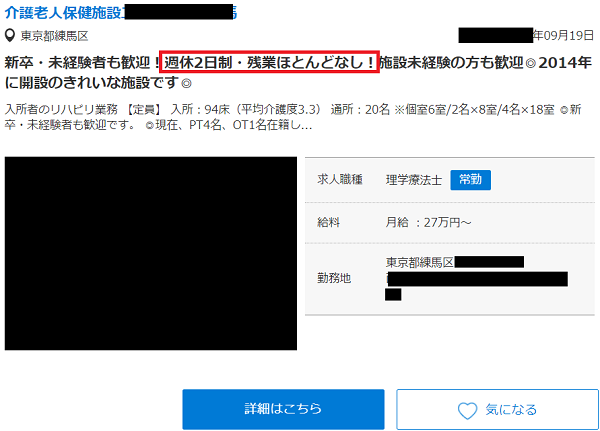The height and width of the screenshot is (431, 600).
Task: Click the heart icon in 気になる
Action: tap(467, 410)
